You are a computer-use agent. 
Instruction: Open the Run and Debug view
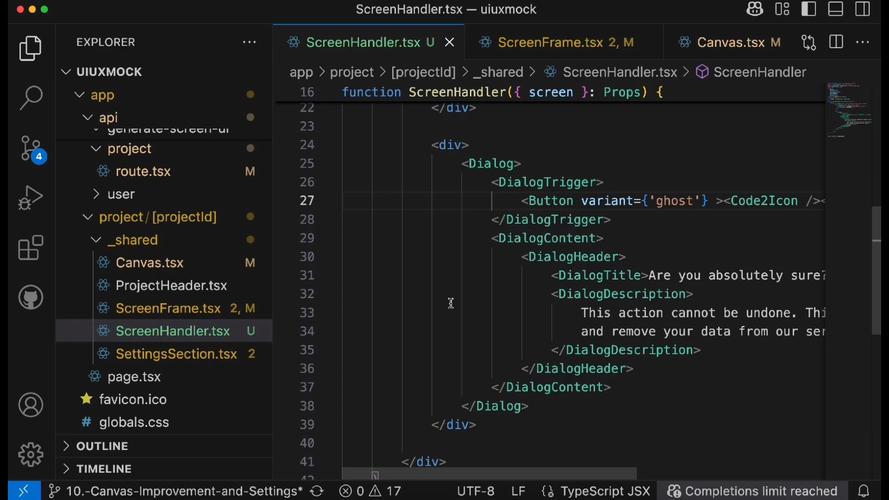click(x=31, y=198)
